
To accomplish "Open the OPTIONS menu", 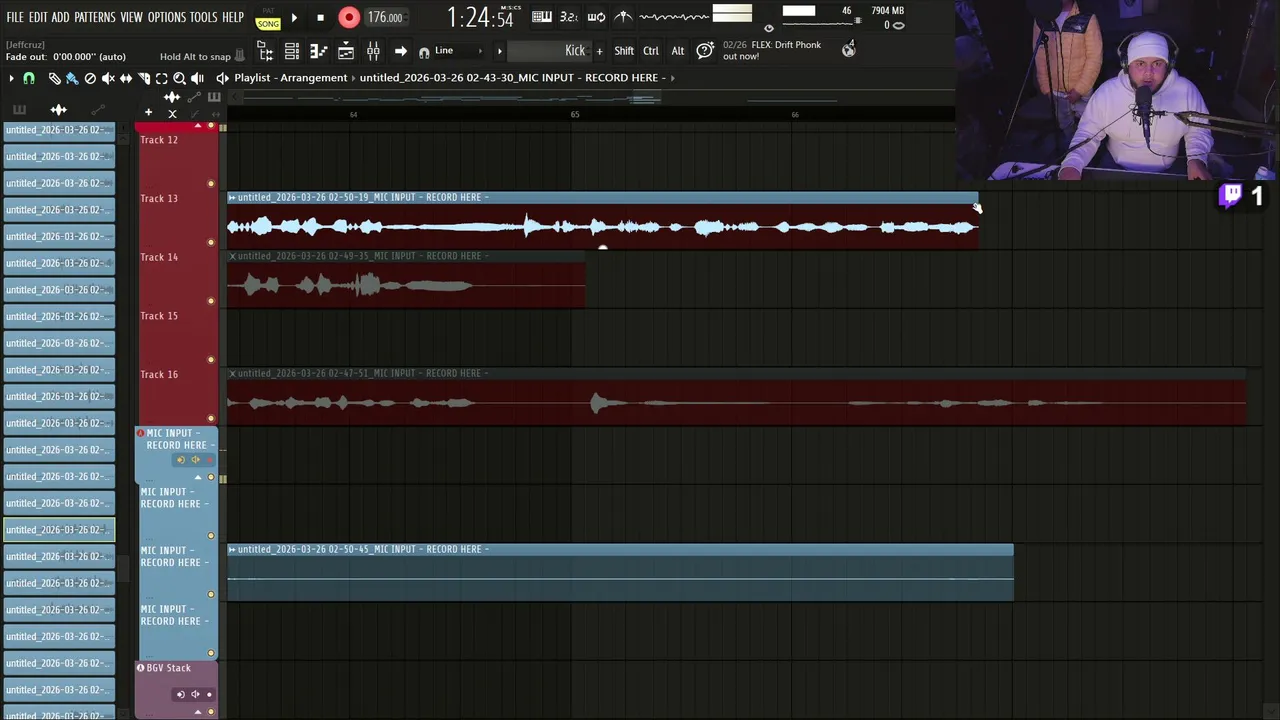I will tap(167, 17).
